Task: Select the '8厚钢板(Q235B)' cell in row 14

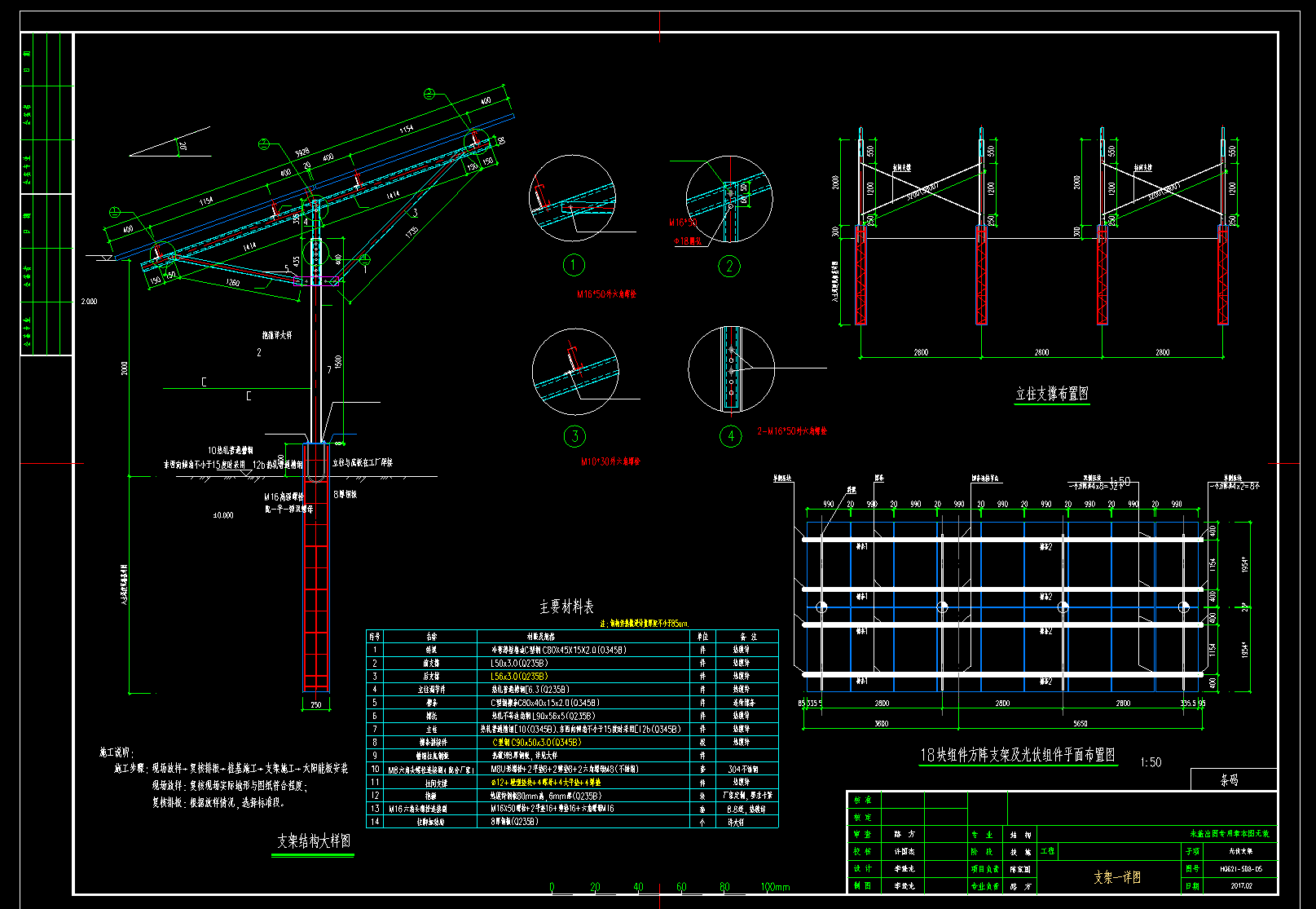Action: point(514,822)
